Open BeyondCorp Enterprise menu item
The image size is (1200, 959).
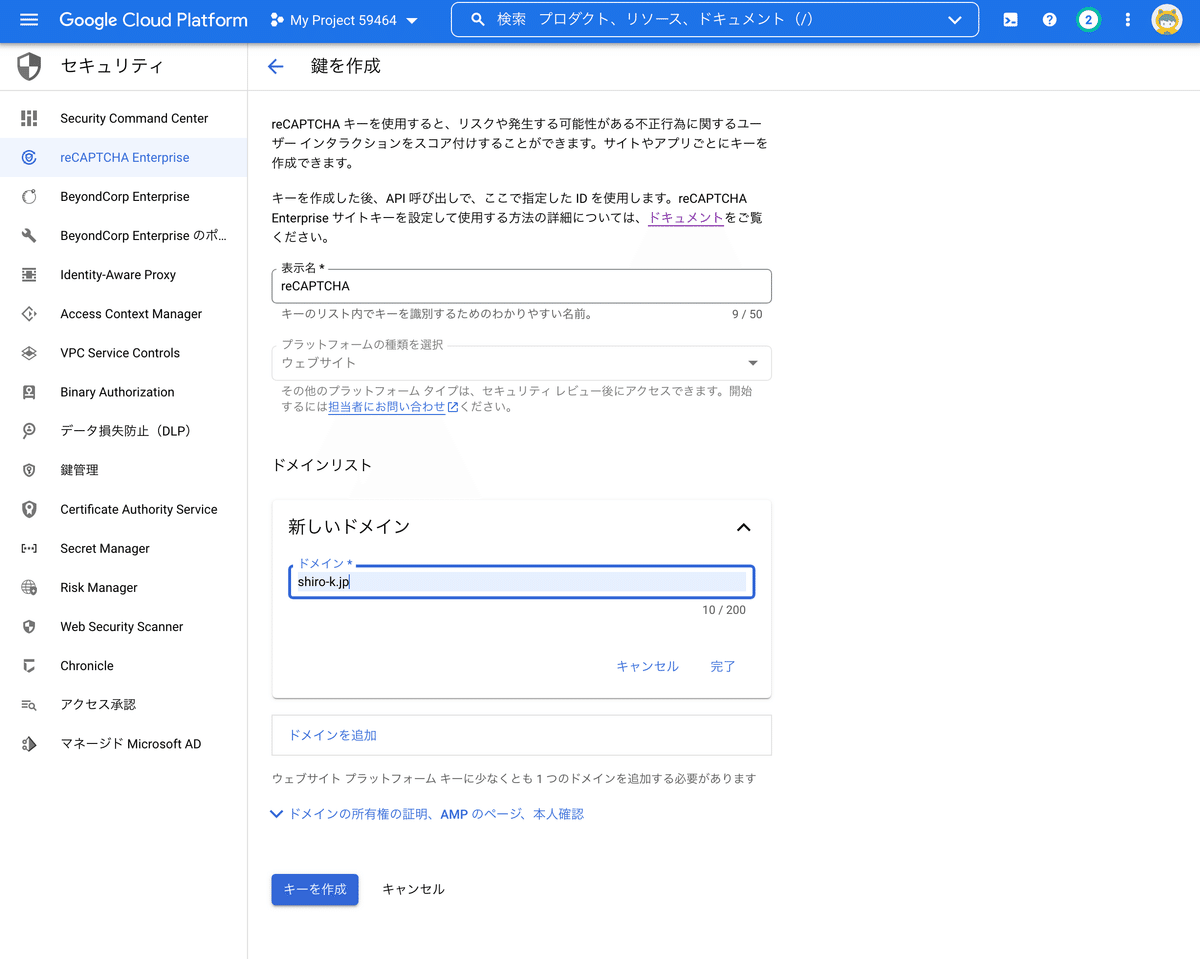point(124,197)
